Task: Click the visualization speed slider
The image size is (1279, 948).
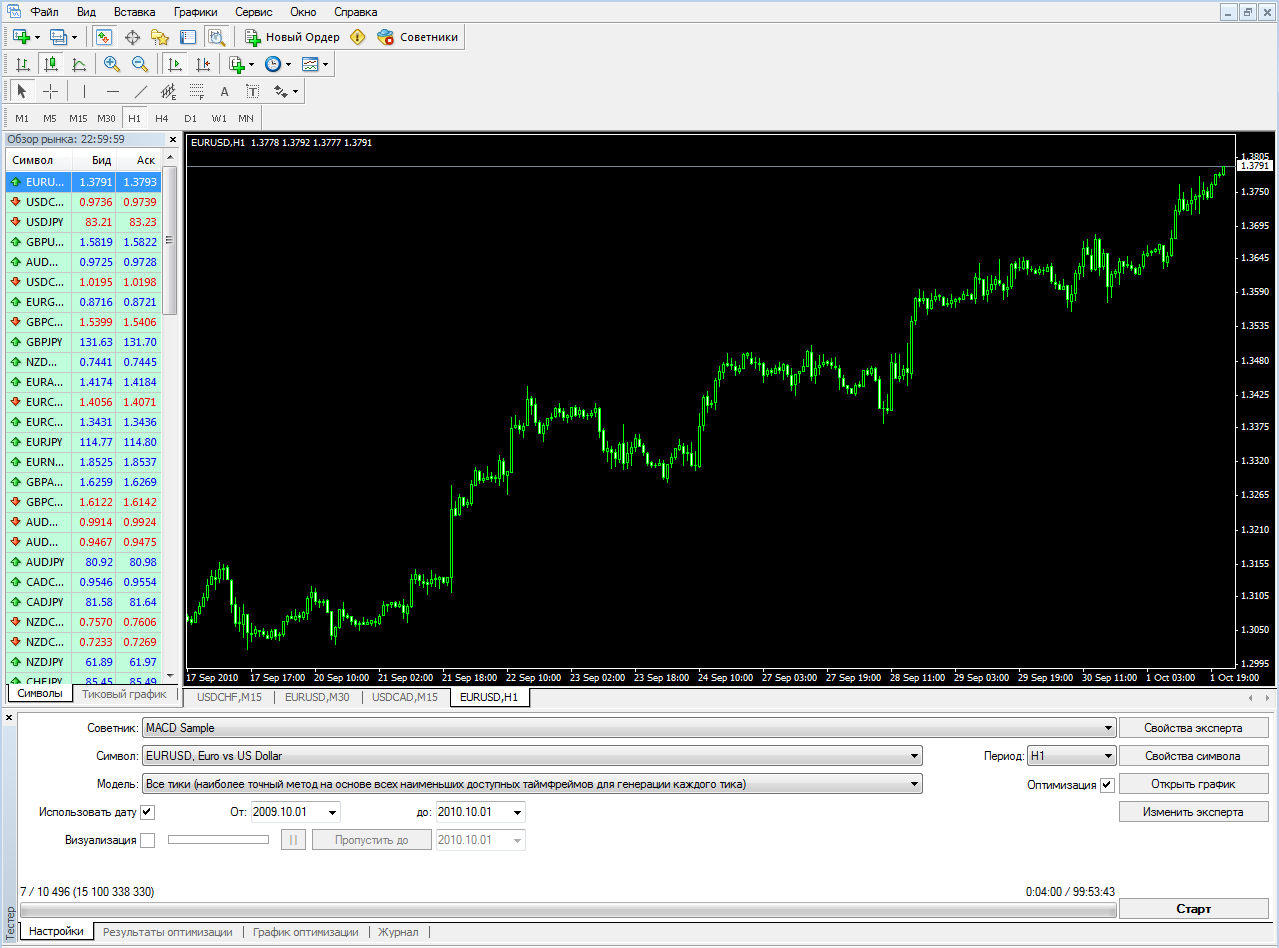Action: click(x=219, y=840)
